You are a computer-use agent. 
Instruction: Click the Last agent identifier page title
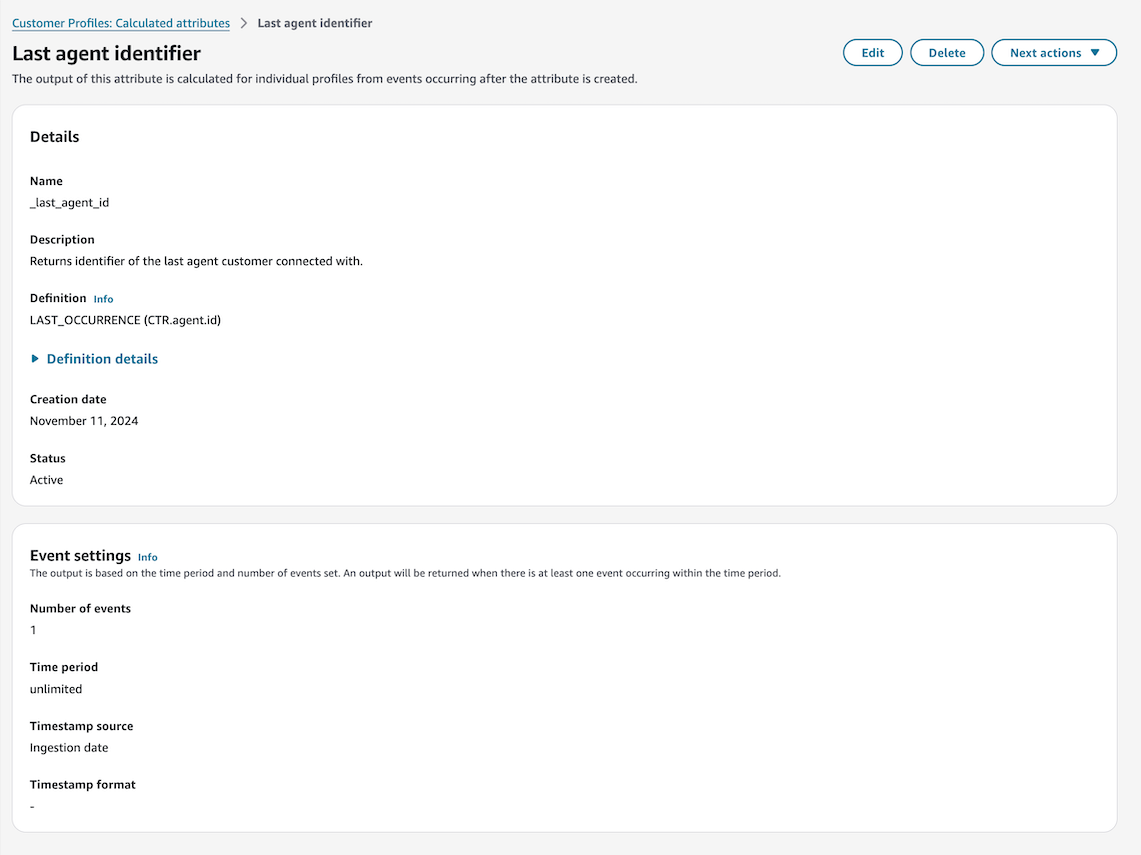[x=106, y=54]
